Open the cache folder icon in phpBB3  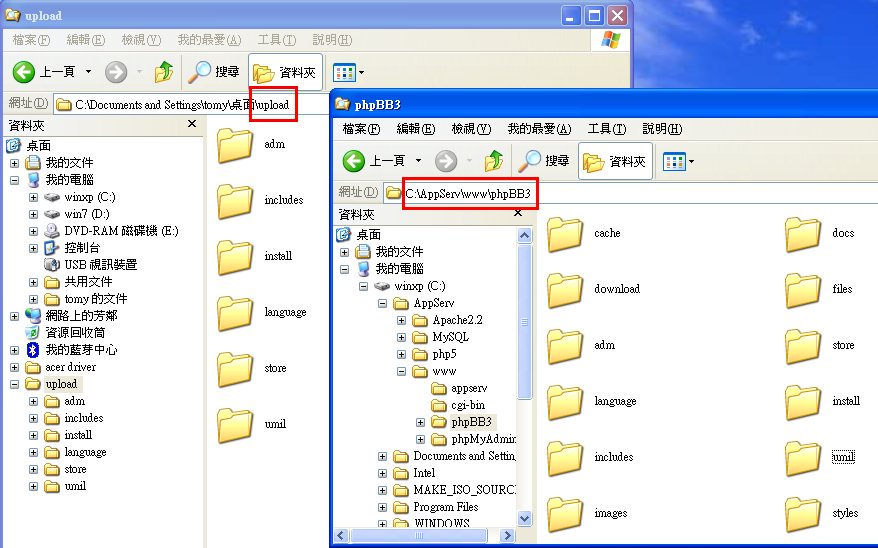click(565, 234)
